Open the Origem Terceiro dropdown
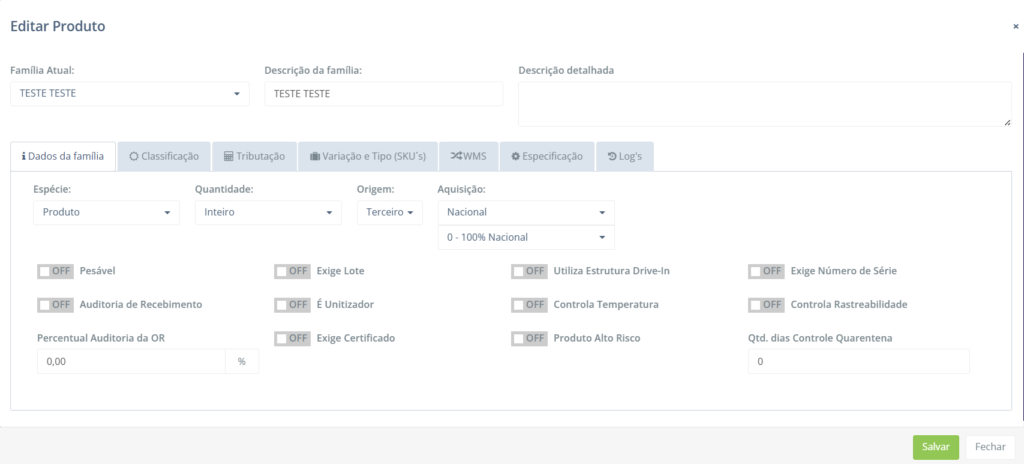 click(390, 212)
